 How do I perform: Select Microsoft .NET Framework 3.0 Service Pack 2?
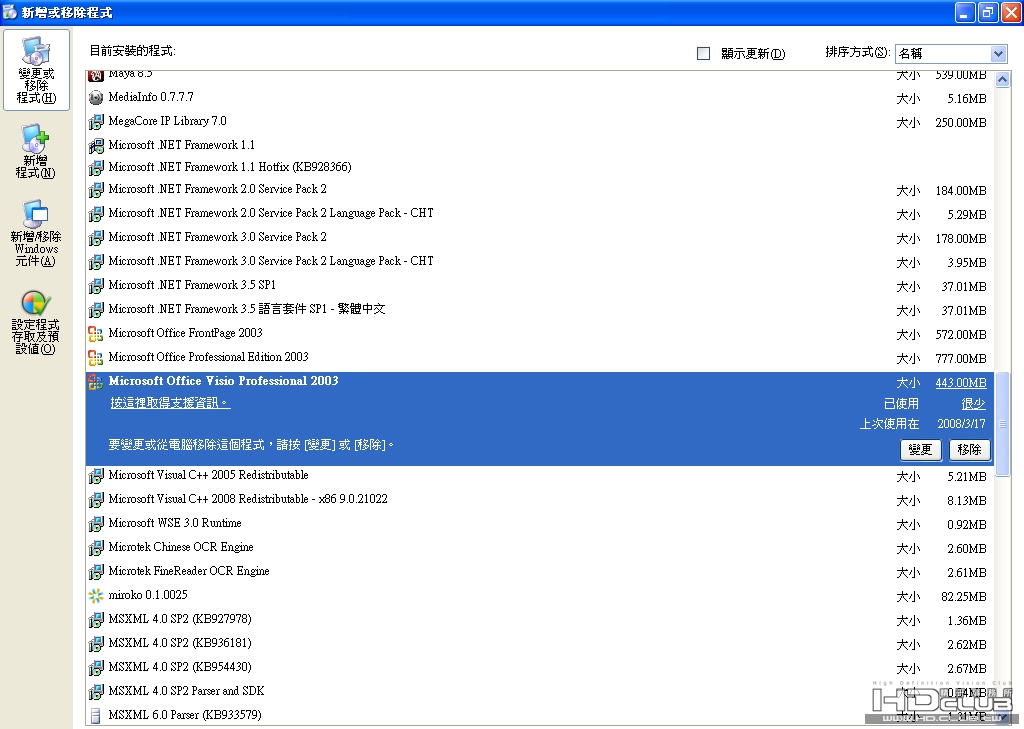(540, 237)
